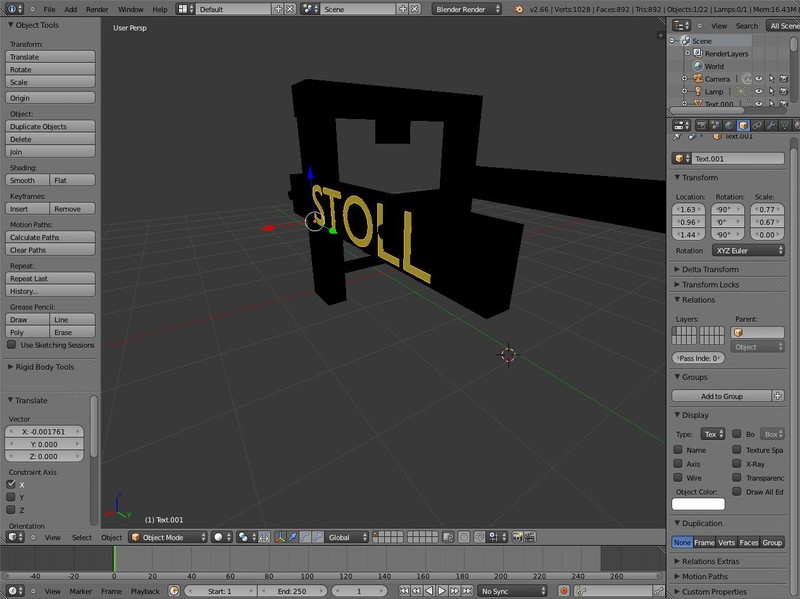Select the translate manipulator arrow icon
The height and width of the screenshot is (599, 800).
[x=292, y=537]
